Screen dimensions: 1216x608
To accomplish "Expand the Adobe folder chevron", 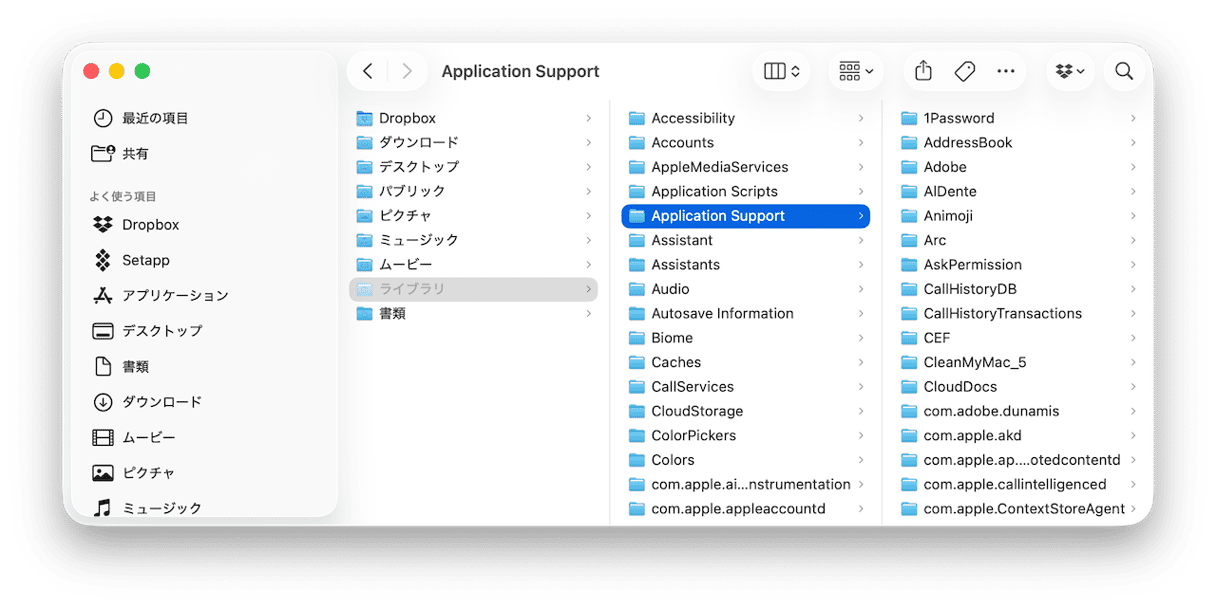I will 1134,167.
